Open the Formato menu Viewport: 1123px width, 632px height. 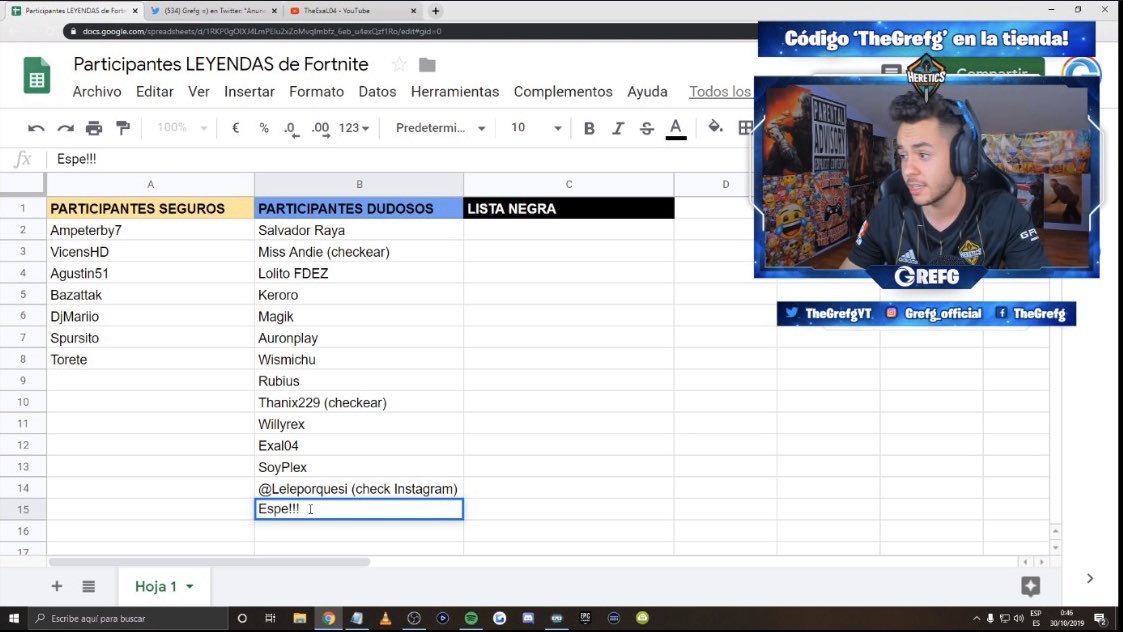pyautogui.click(x=317, y=92)
